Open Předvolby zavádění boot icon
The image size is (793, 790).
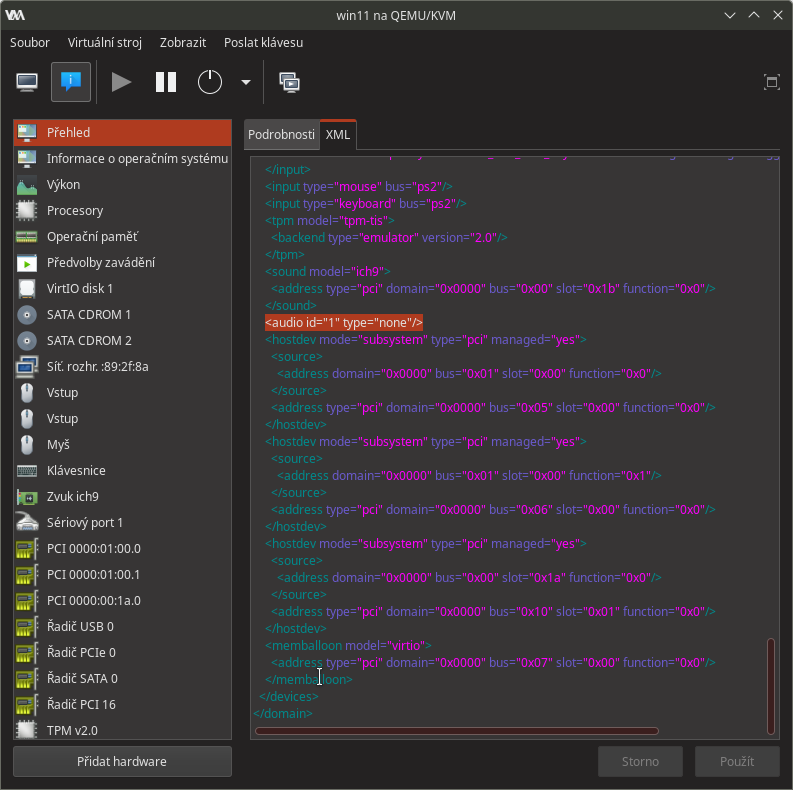coord(27,262)
